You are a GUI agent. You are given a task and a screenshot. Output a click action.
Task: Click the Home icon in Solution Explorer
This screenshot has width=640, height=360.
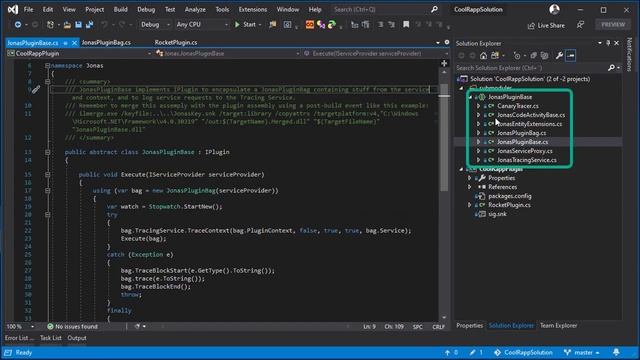click(483, 56)
